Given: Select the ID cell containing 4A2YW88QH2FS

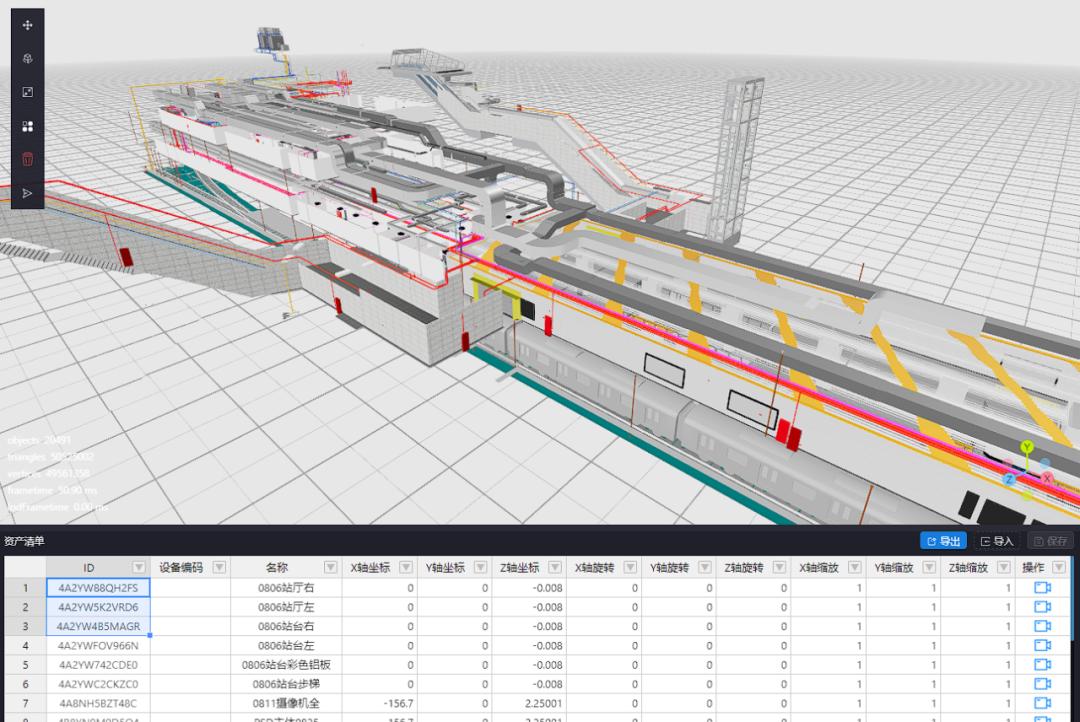Looking at the screenshot, I should point(97,588).
